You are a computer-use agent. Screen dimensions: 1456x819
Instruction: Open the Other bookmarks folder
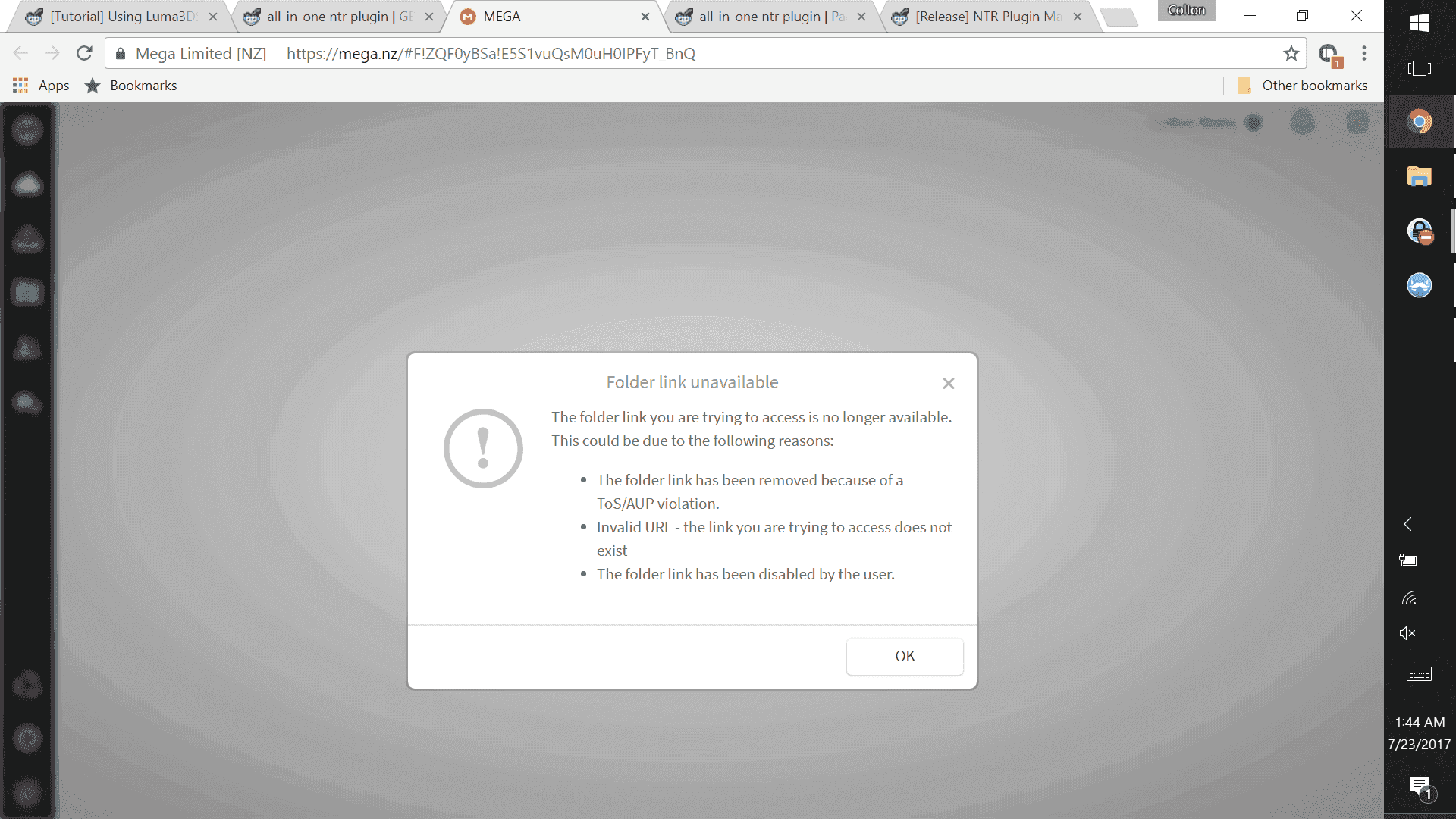click(1303, 86)
